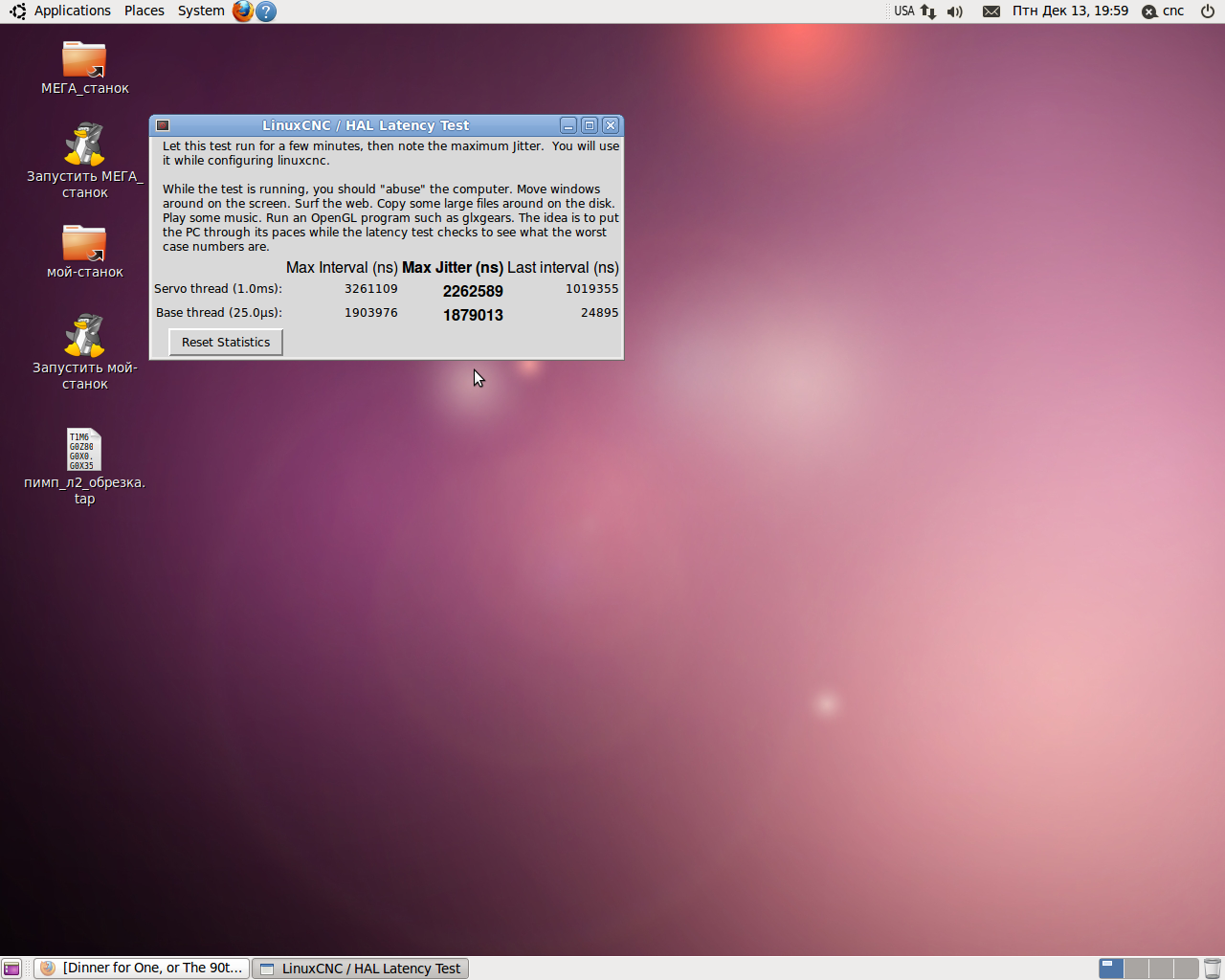The width and height of the screenshot is (1225, 980).
Task: Open the Trash icon in the bottom panel
Action: click(x=1213, y=969)
